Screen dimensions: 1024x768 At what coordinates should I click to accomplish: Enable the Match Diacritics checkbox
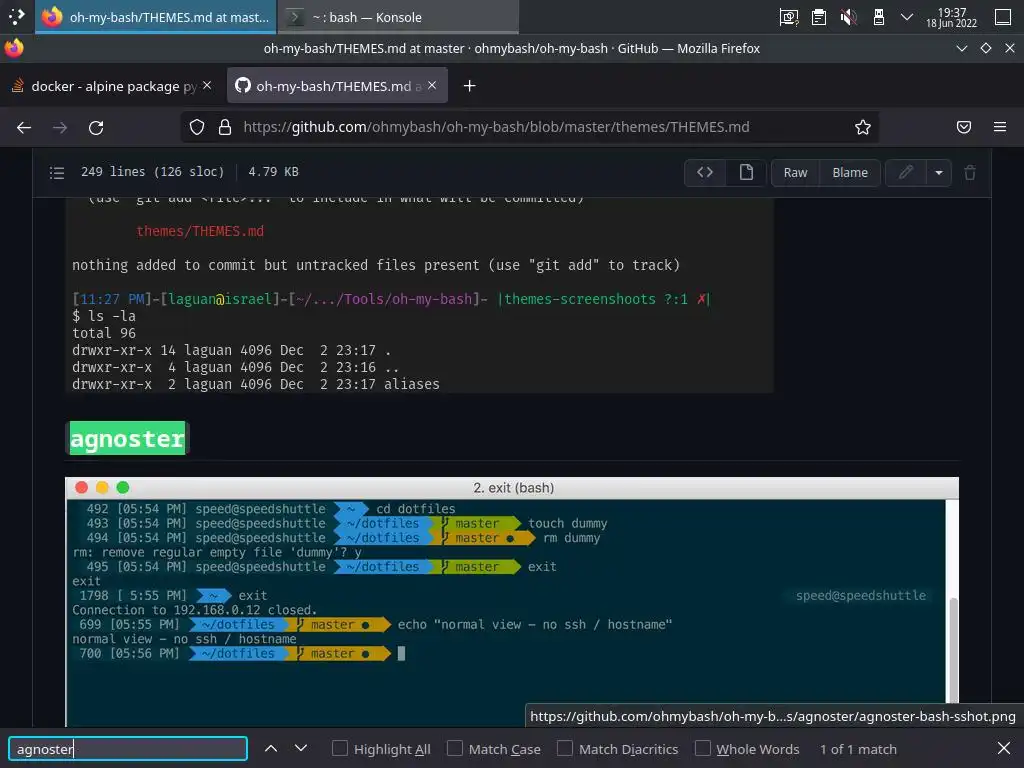pyautogui.click(x=565, y=748)
